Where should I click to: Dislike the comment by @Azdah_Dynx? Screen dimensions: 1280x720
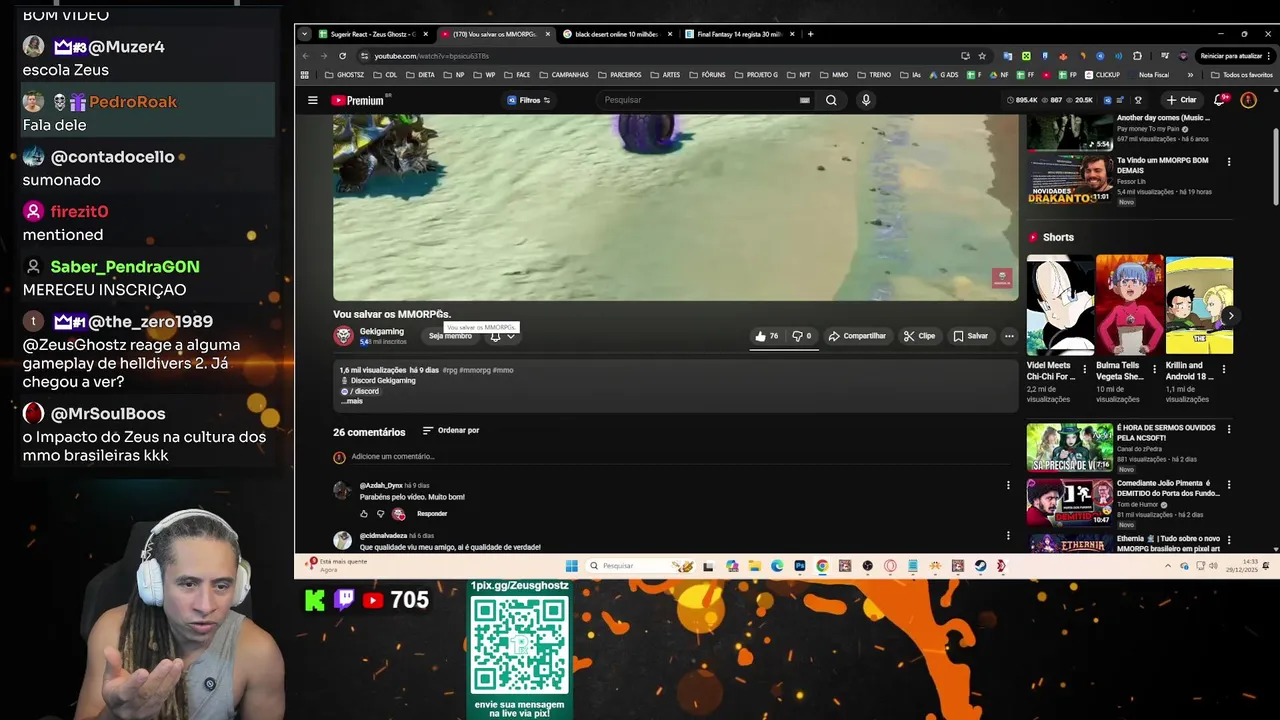380,514
